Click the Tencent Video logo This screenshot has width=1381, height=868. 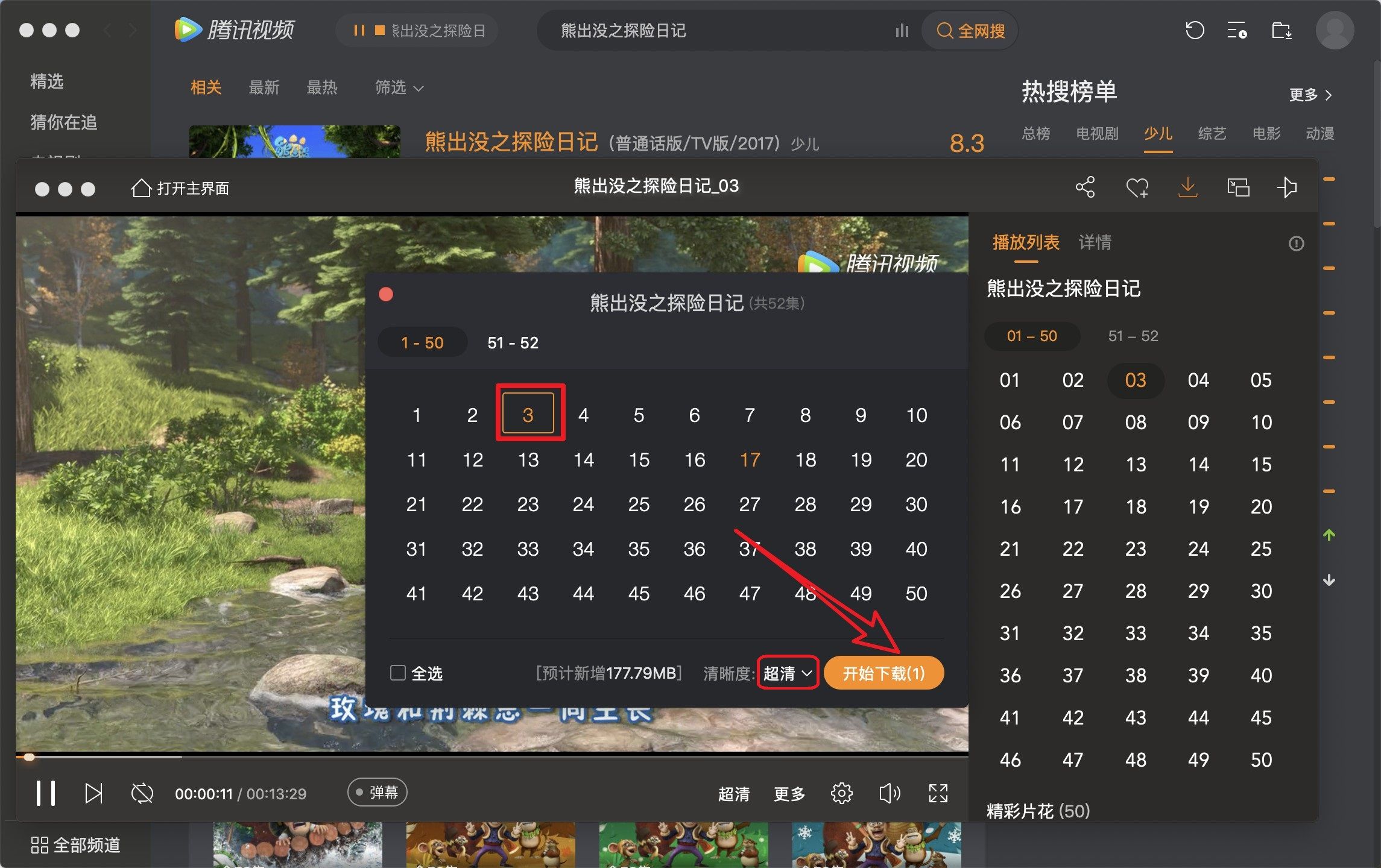point(235,30)
